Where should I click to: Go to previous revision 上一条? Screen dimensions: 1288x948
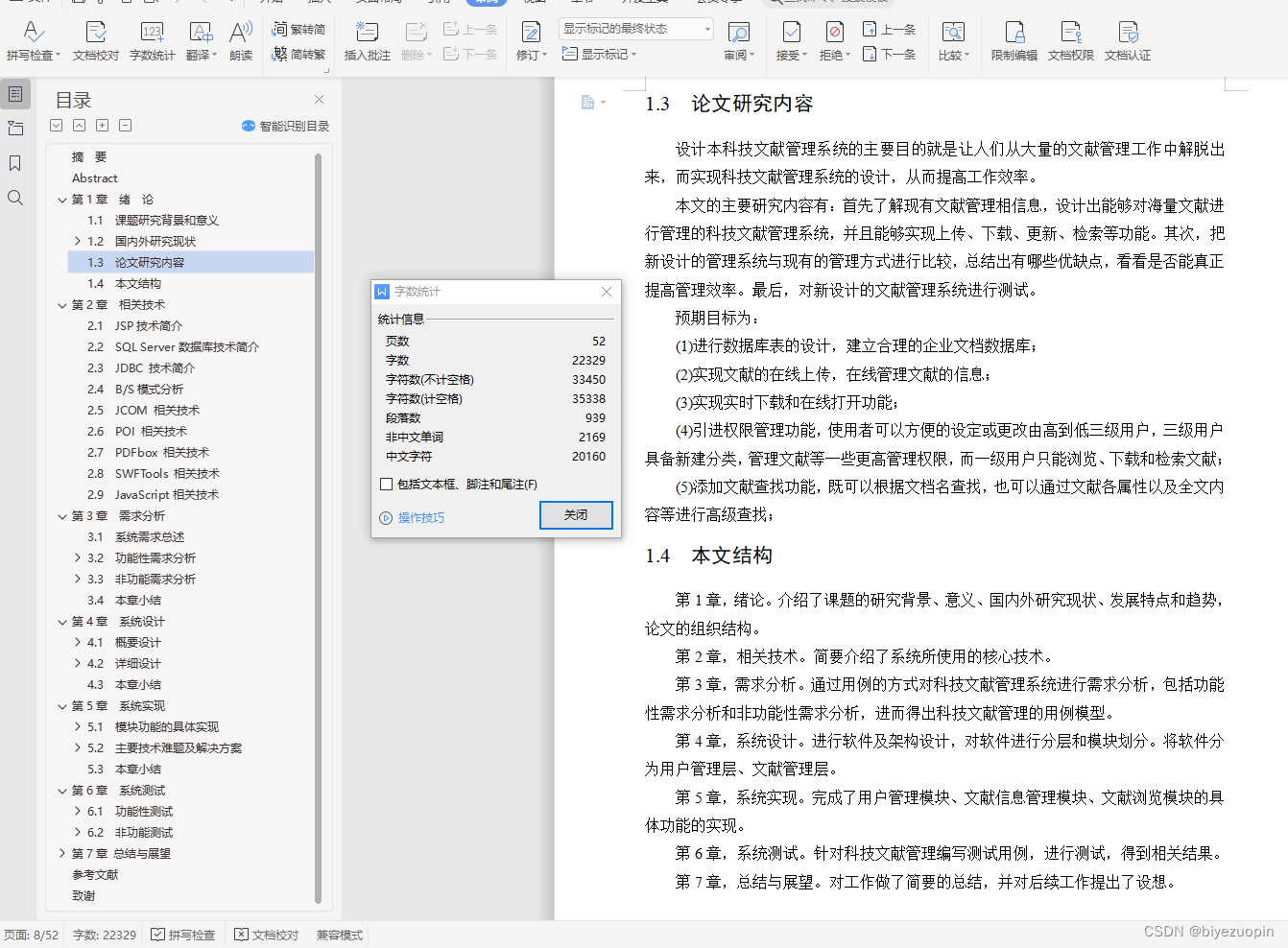(x=889, y=30)
